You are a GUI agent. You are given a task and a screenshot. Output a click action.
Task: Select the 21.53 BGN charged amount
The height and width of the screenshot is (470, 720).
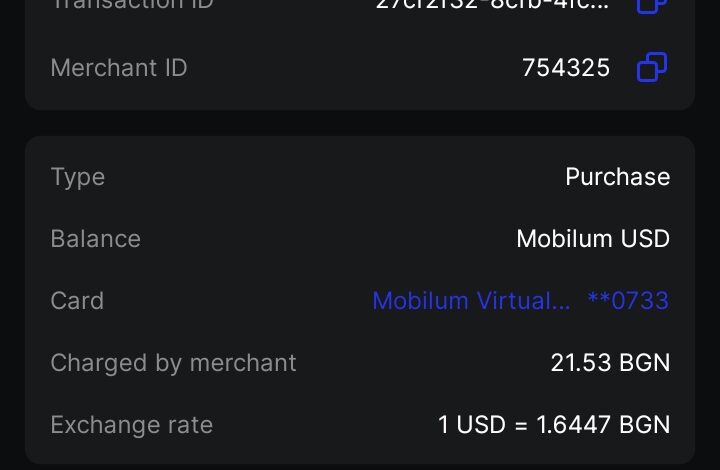(x=610, y=362)
